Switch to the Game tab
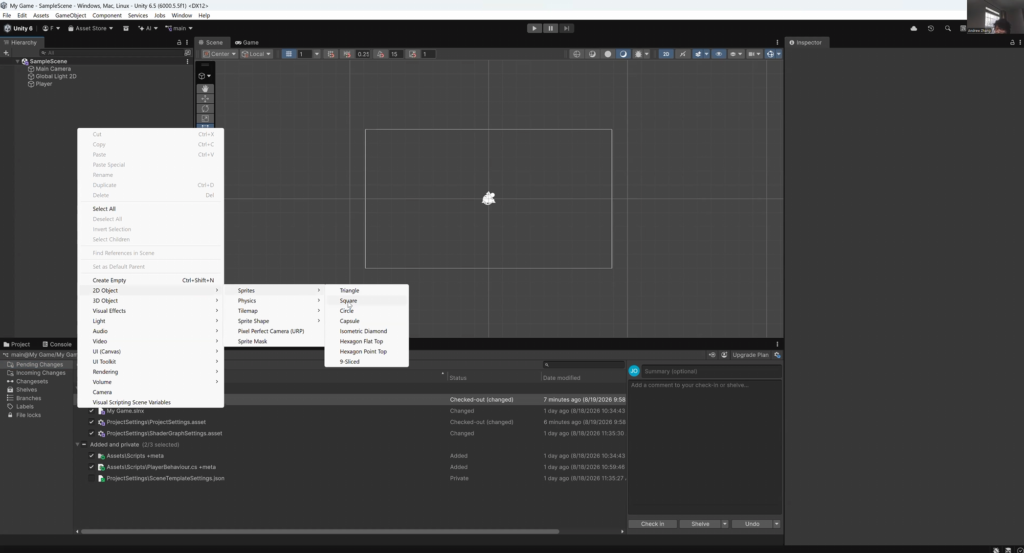The height and width of the screenshot is (553, 1024). point(247,42)
